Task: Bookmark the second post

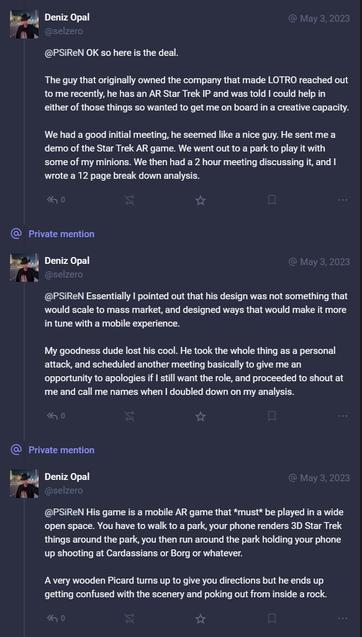Action: [x=272, y=416]
